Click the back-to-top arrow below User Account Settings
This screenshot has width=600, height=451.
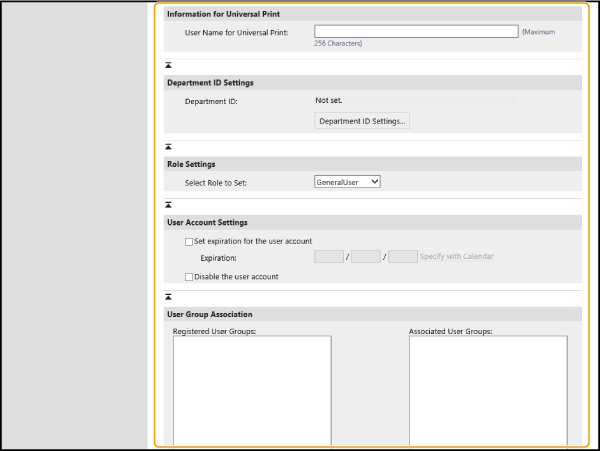point(169,297)
